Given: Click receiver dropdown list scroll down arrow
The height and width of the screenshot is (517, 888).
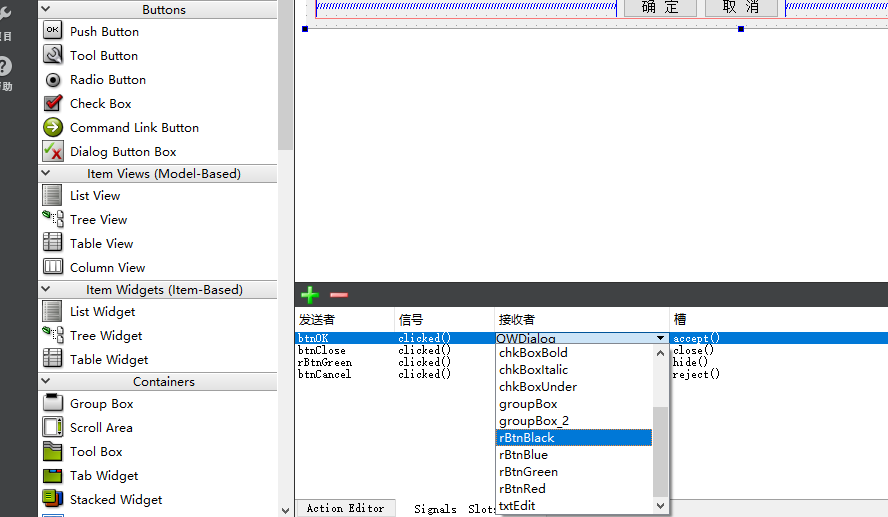Looking at the screenshot, I should pos(660,506).
